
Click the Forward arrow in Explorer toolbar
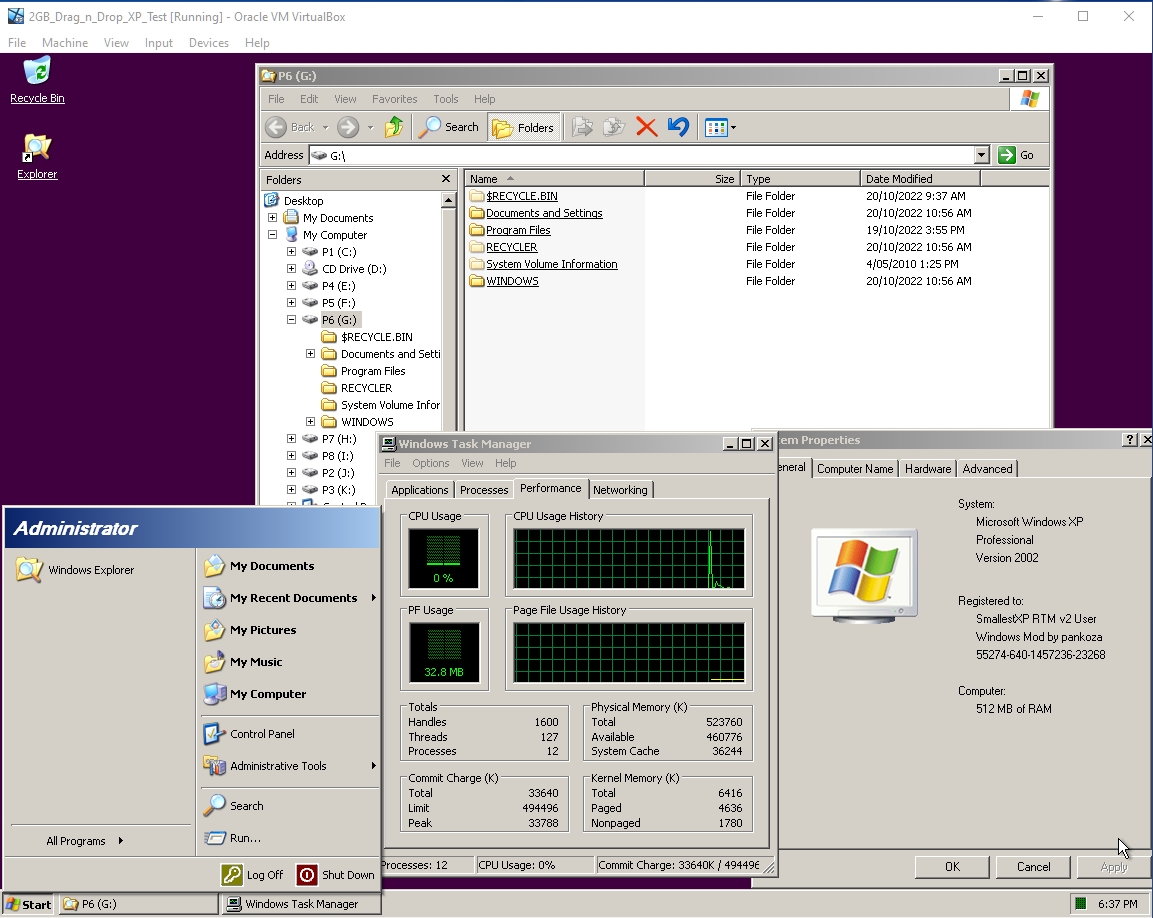point(348,127)
